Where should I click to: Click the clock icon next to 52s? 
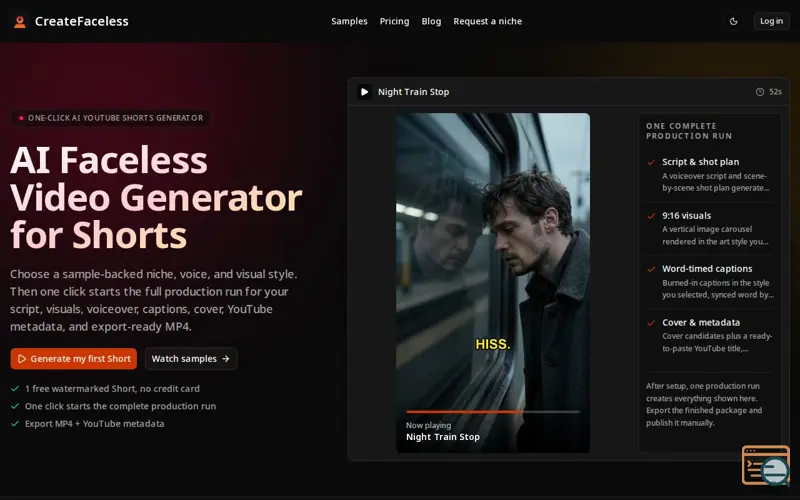click(x=760, y=92)
